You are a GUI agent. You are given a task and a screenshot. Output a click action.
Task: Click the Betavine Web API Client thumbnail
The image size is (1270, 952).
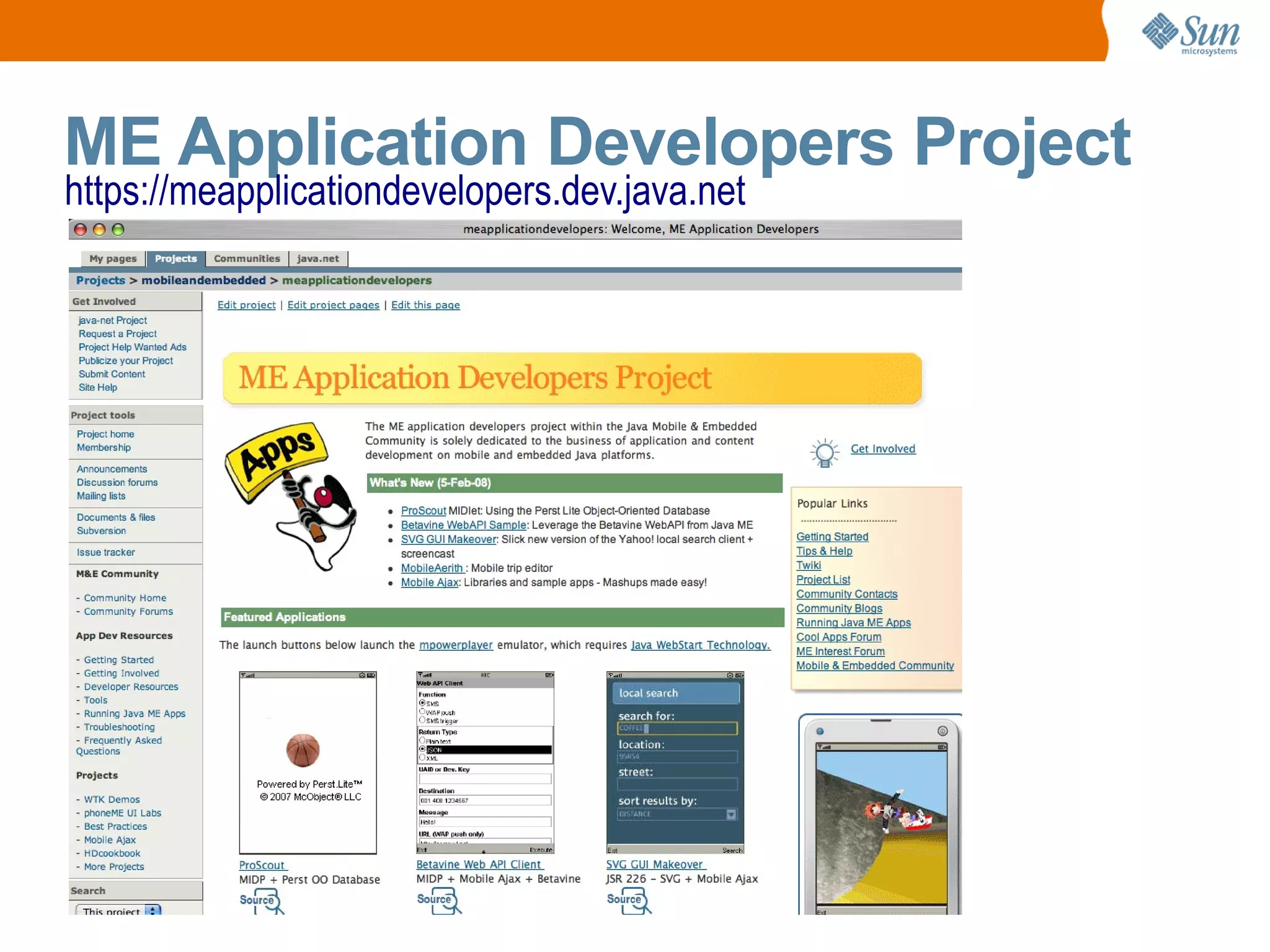[485, 763]
